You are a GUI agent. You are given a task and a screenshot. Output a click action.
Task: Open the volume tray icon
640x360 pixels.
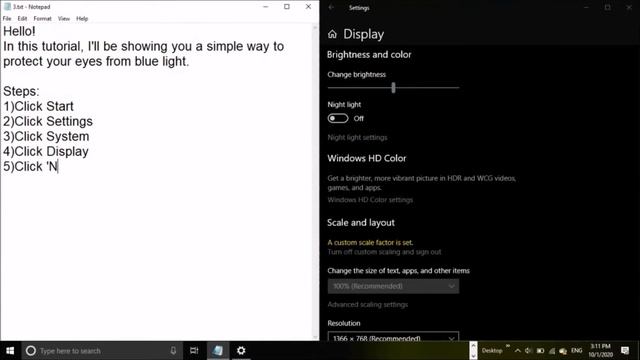click(x=528, y=351)
